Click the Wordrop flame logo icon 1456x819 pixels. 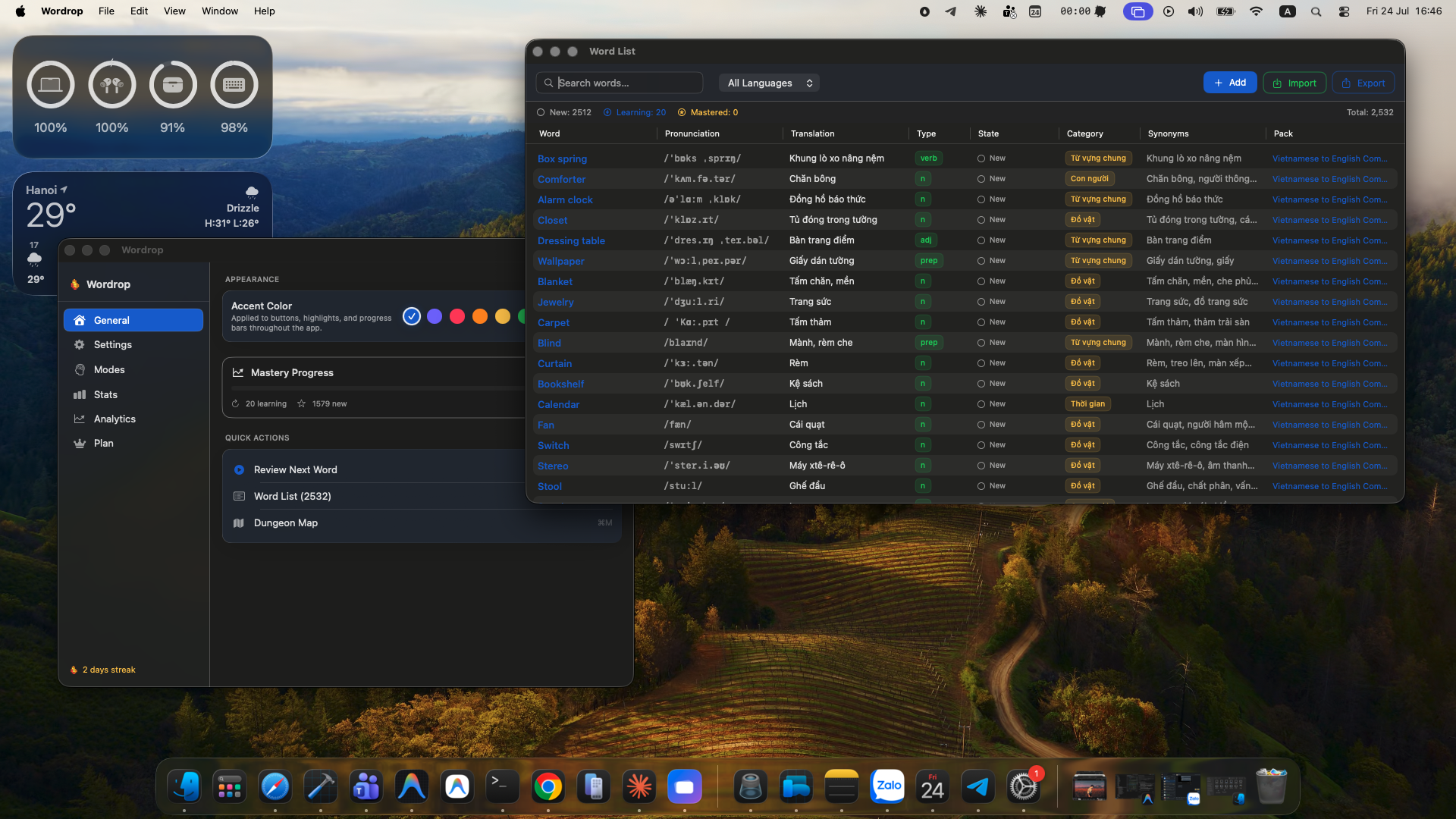(75, 284)
